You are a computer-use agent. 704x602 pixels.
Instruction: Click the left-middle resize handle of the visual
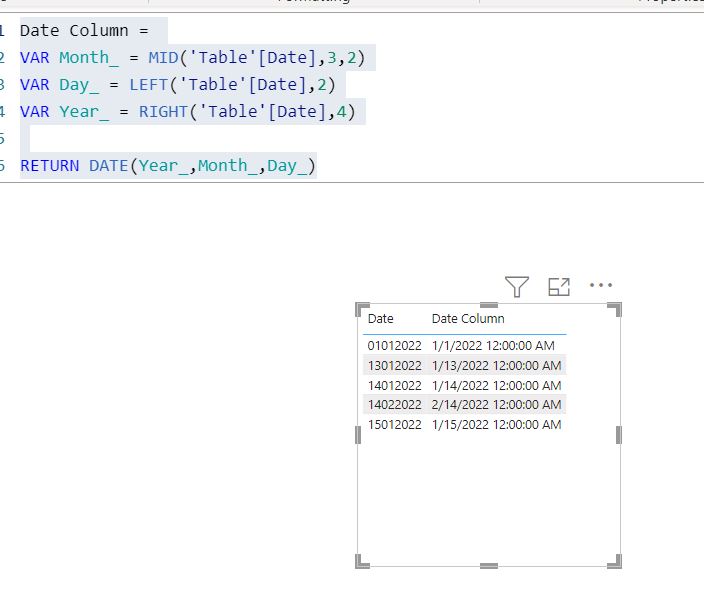point(358,435)
